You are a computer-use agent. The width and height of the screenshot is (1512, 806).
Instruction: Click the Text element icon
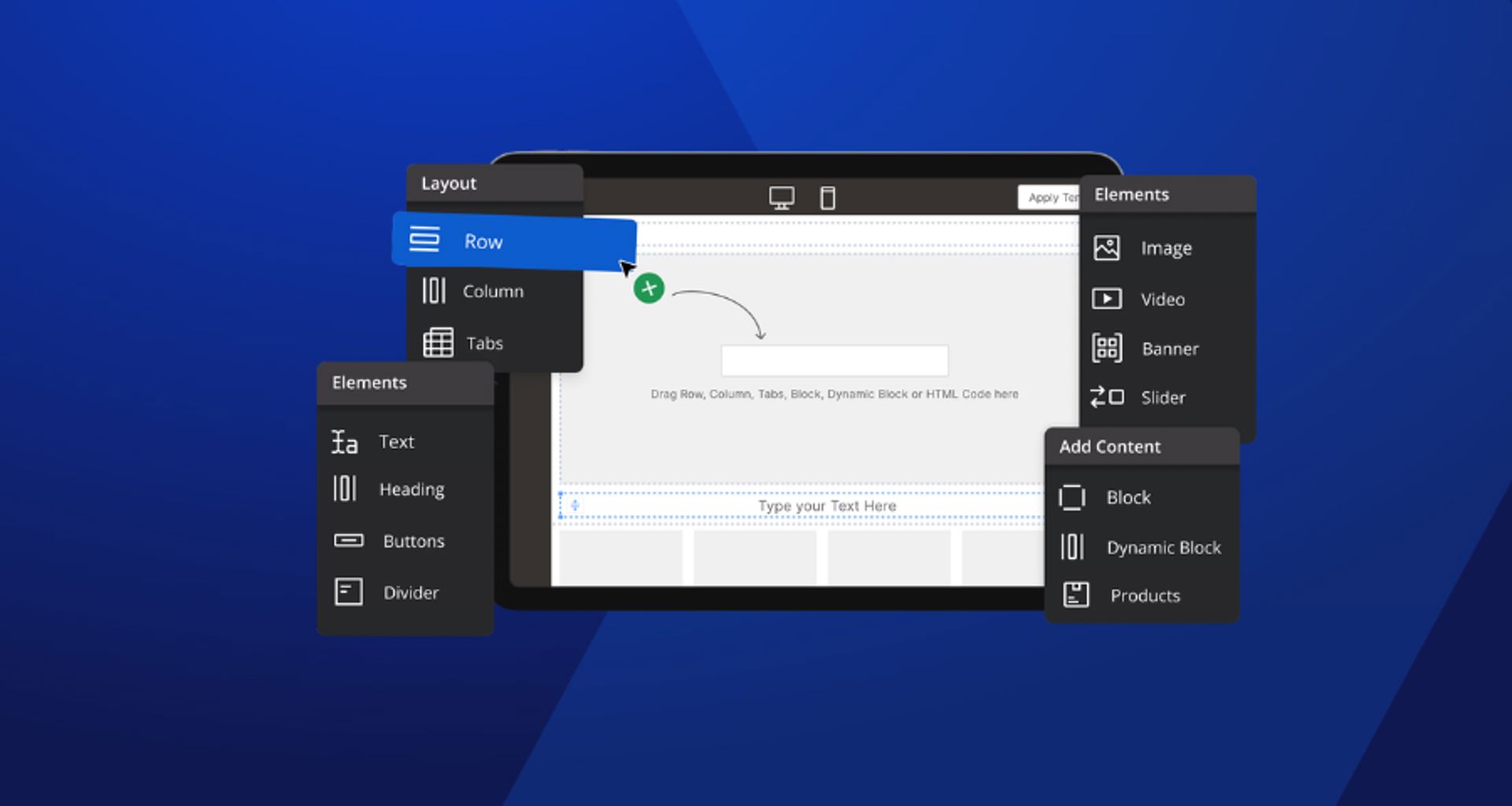tap(345, 441)
